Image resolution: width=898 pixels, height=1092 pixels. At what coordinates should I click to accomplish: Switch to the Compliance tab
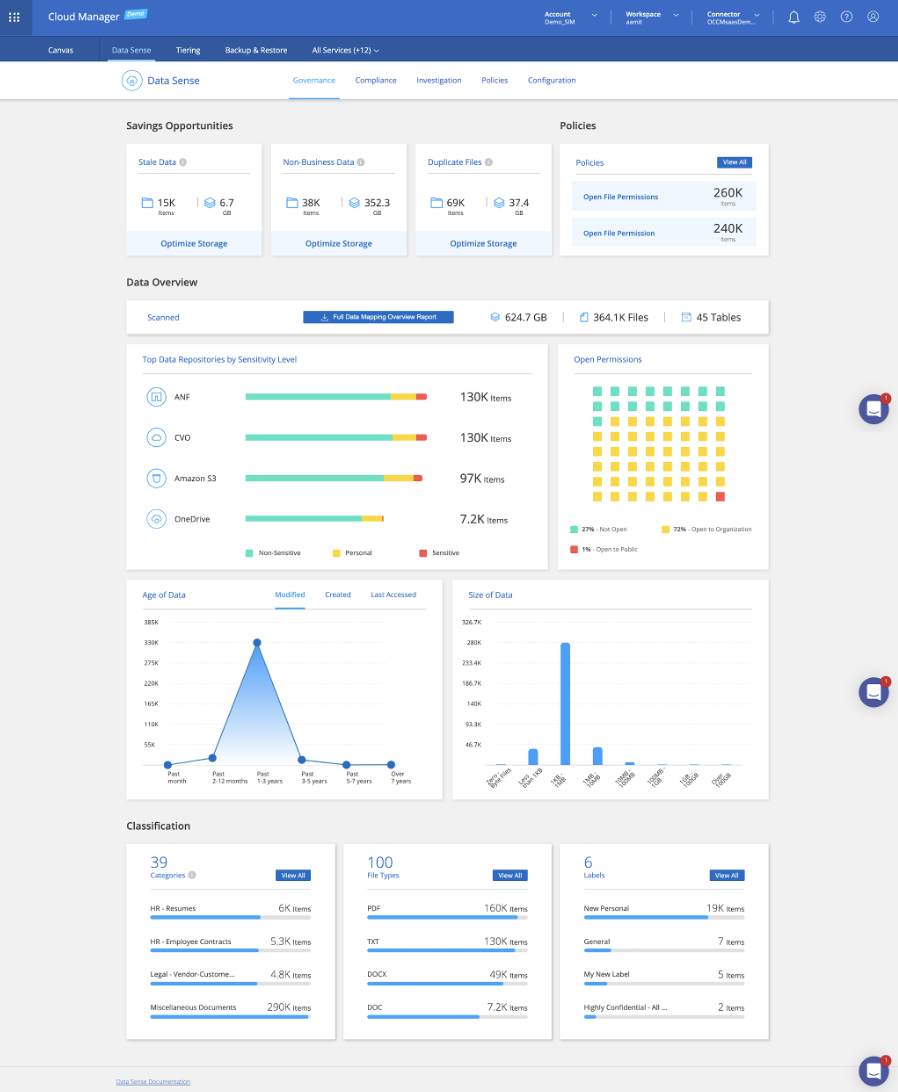(x=376, y=80)
